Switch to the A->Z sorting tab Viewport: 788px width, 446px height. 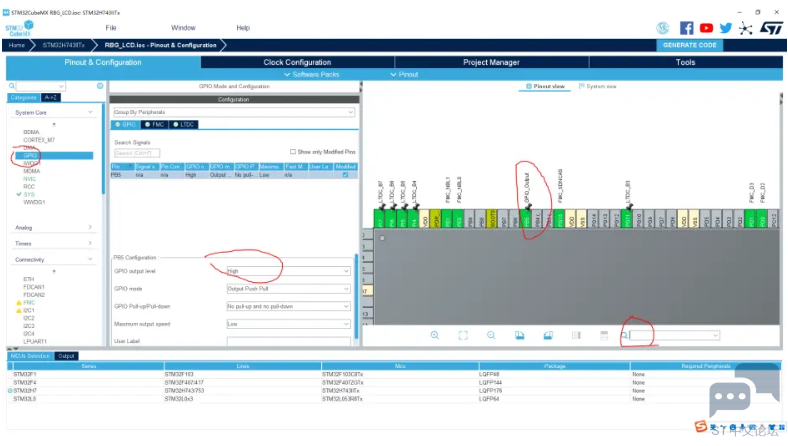[x=50, y=98]
